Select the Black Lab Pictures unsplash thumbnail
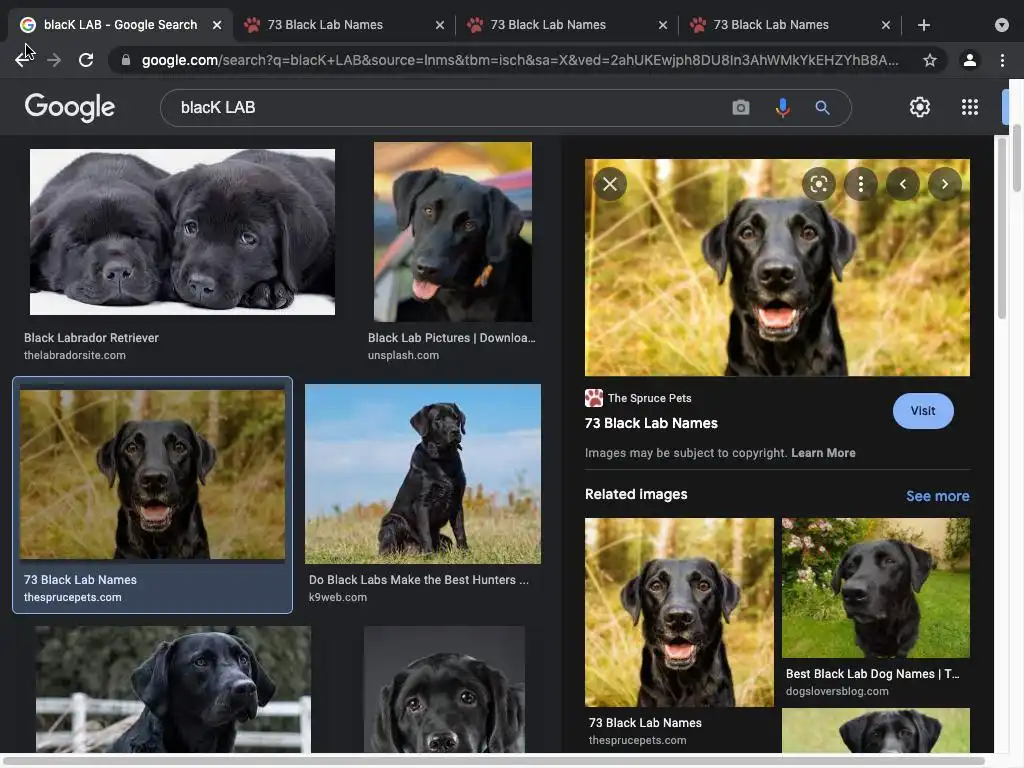 pos(453,232)
